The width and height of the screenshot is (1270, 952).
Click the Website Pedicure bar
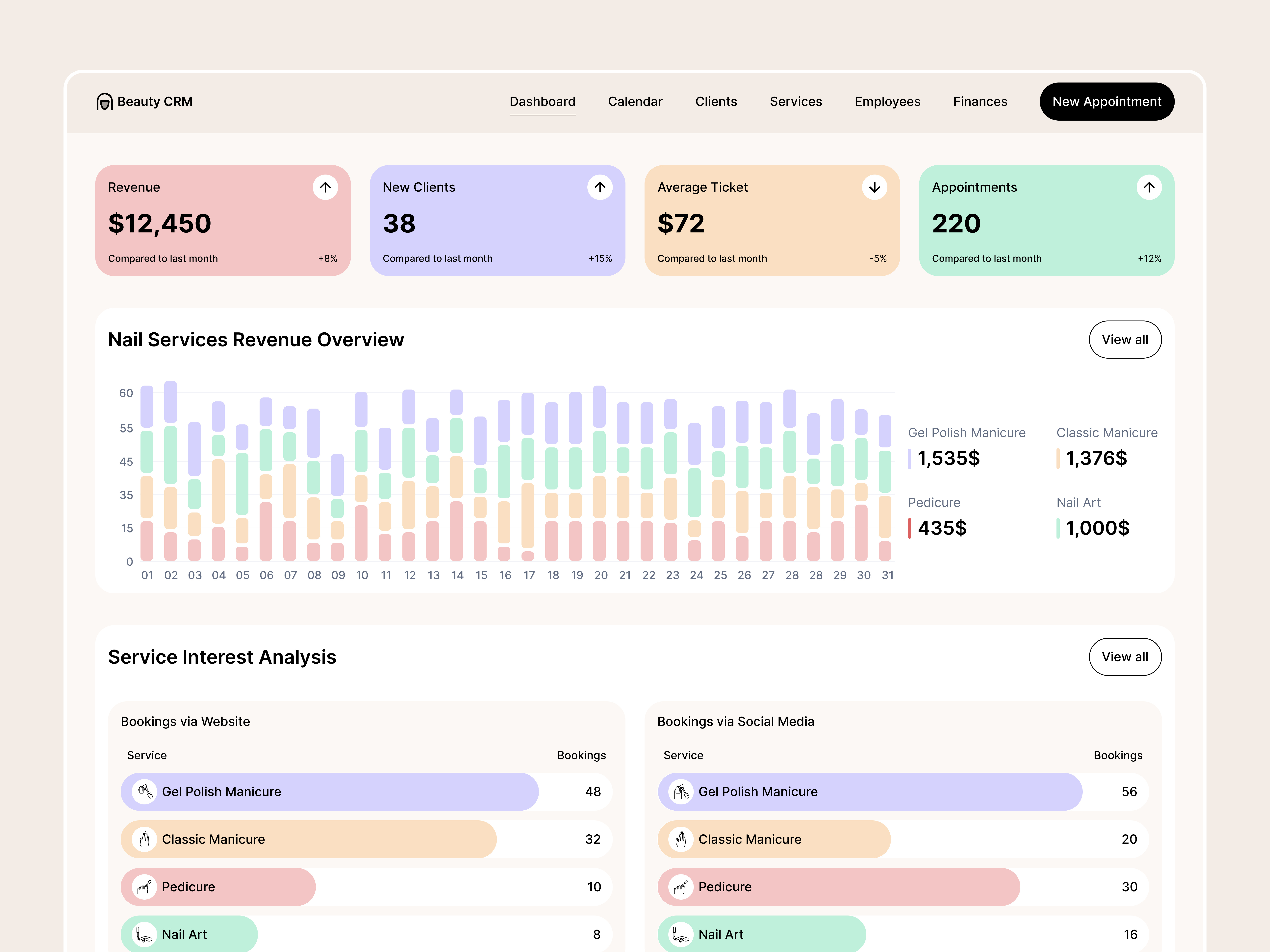[x=218, y=887]
